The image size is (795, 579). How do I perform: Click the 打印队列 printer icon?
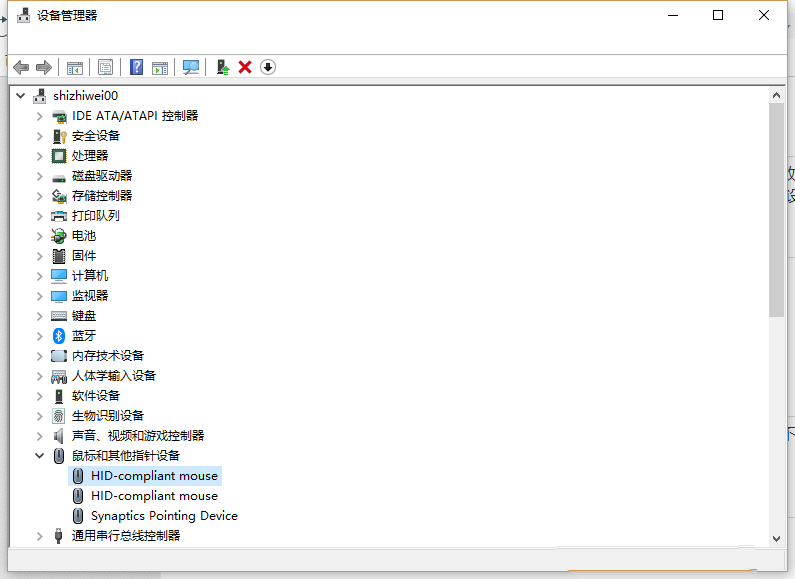pos(59,216)
